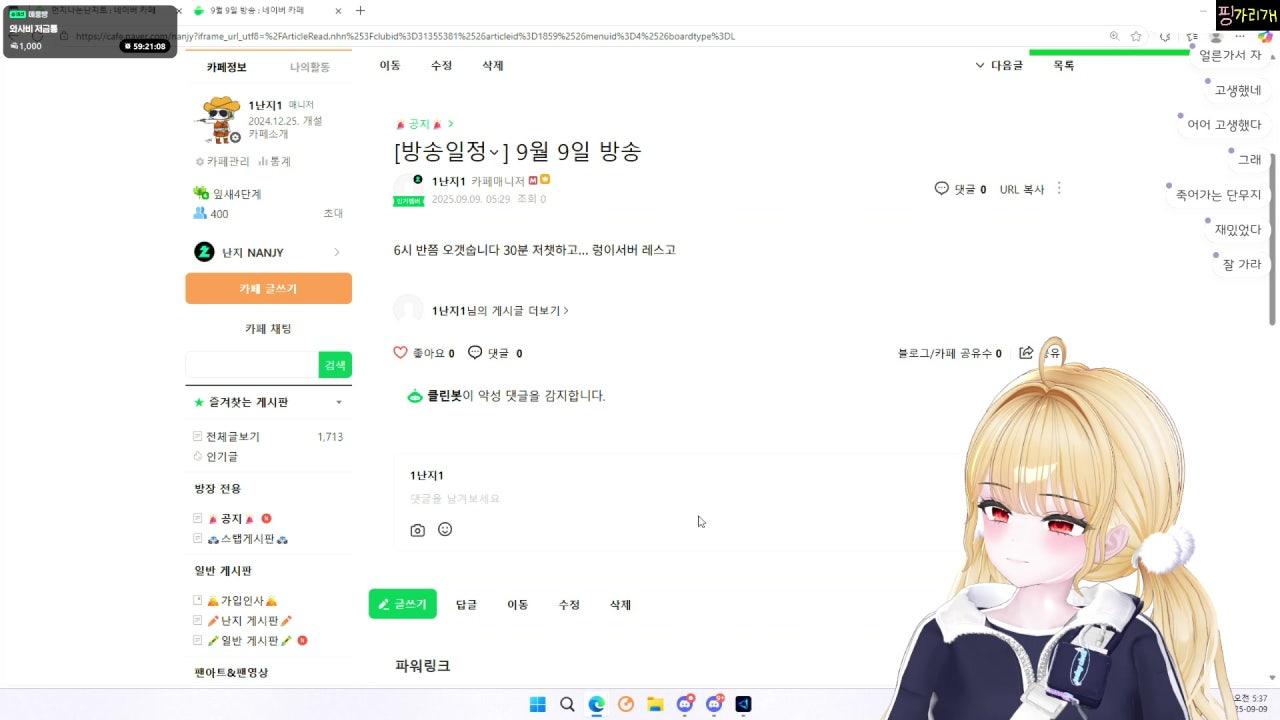Click the post author's profile avatar

point(408,189)
